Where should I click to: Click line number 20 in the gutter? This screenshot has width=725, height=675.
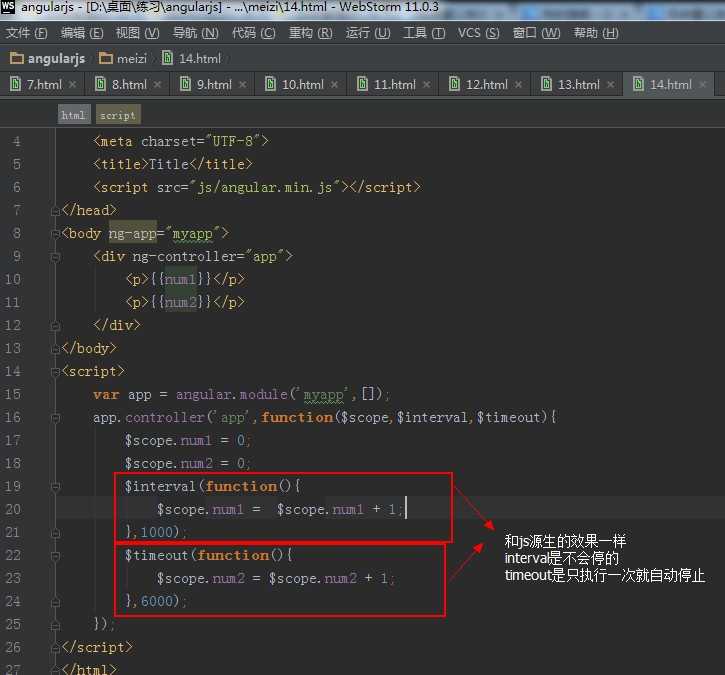pyautogui.click(x=13, y=509)
